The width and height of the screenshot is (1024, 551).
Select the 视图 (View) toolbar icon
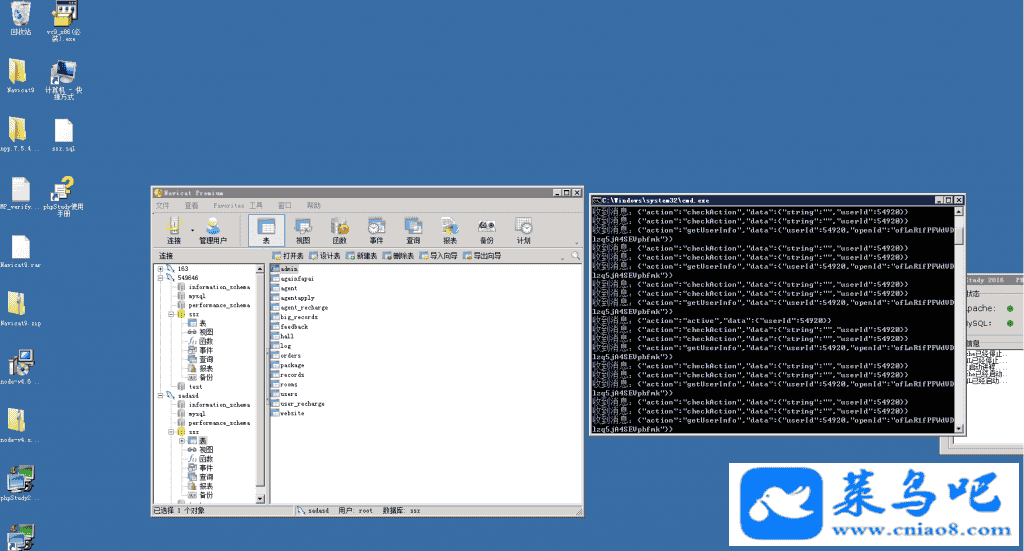pos(303,229)
